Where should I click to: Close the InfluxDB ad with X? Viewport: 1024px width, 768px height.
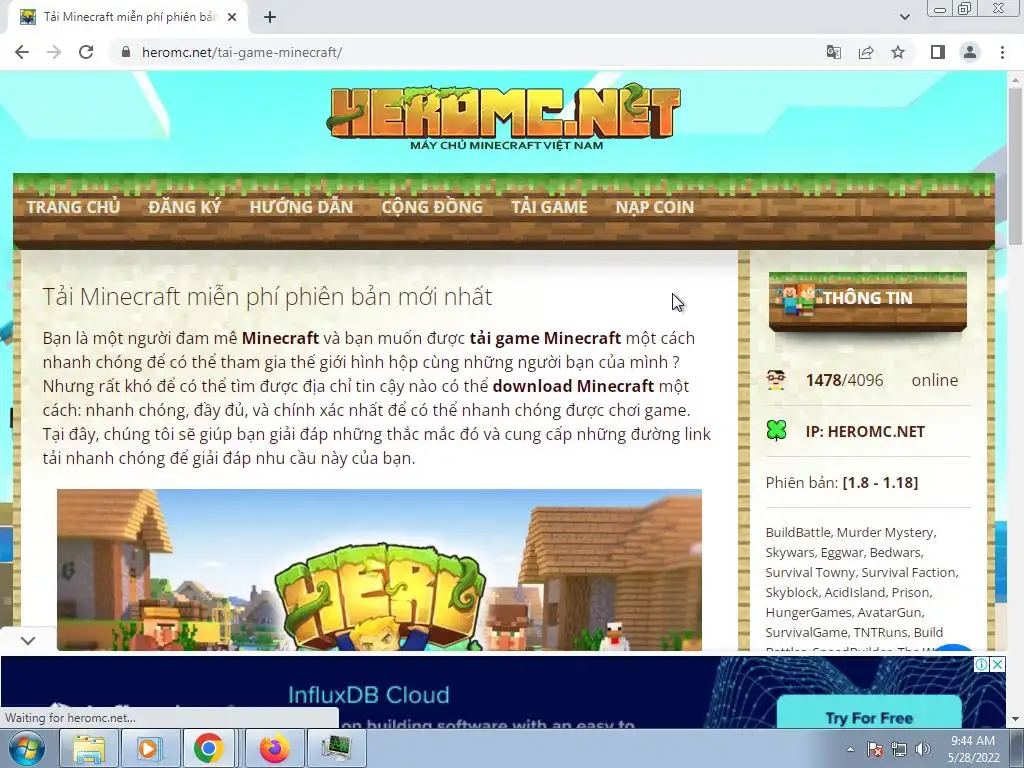[997, 664]
